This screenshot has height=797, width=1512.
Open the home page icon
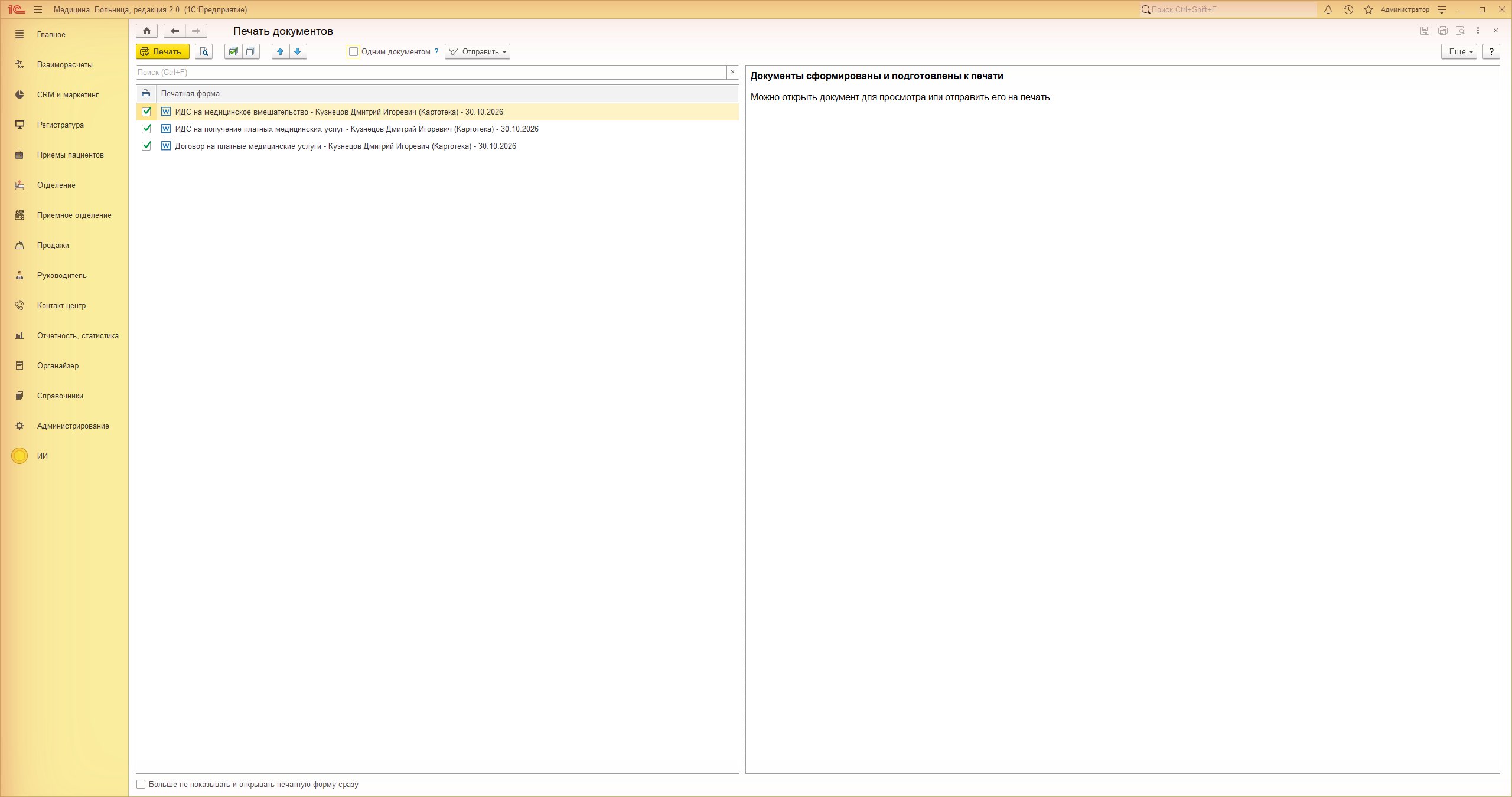click(x=146, y=31)
